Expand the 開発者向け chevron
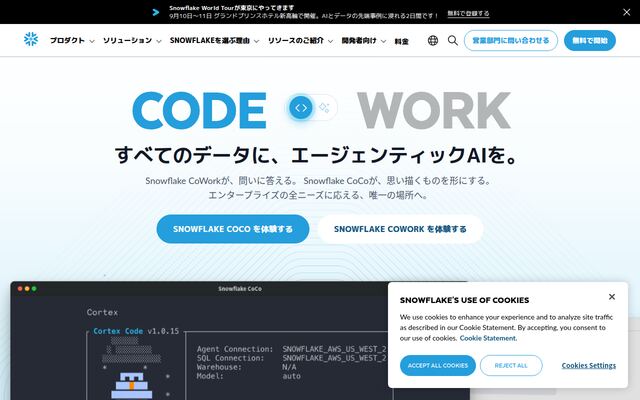The height and width of the screenshot is (400, 640). point(383,41)
